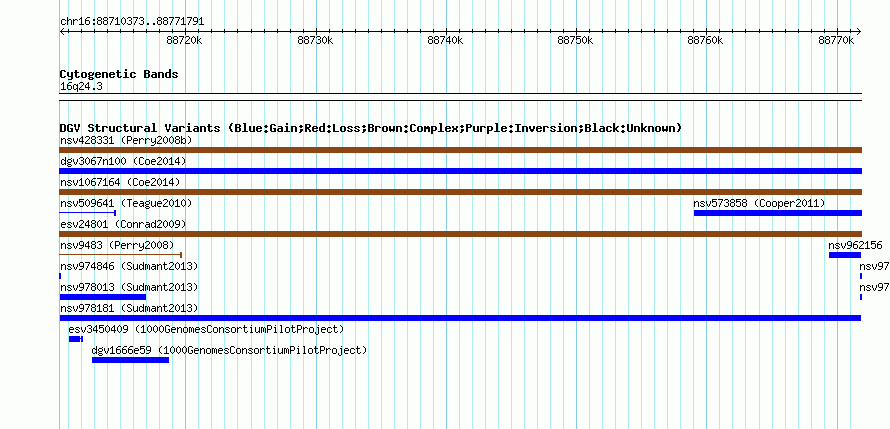Viewport: 890px width, 429px height.
Task: Select the 88760k ruler tick label
Action: click(706, 41)
